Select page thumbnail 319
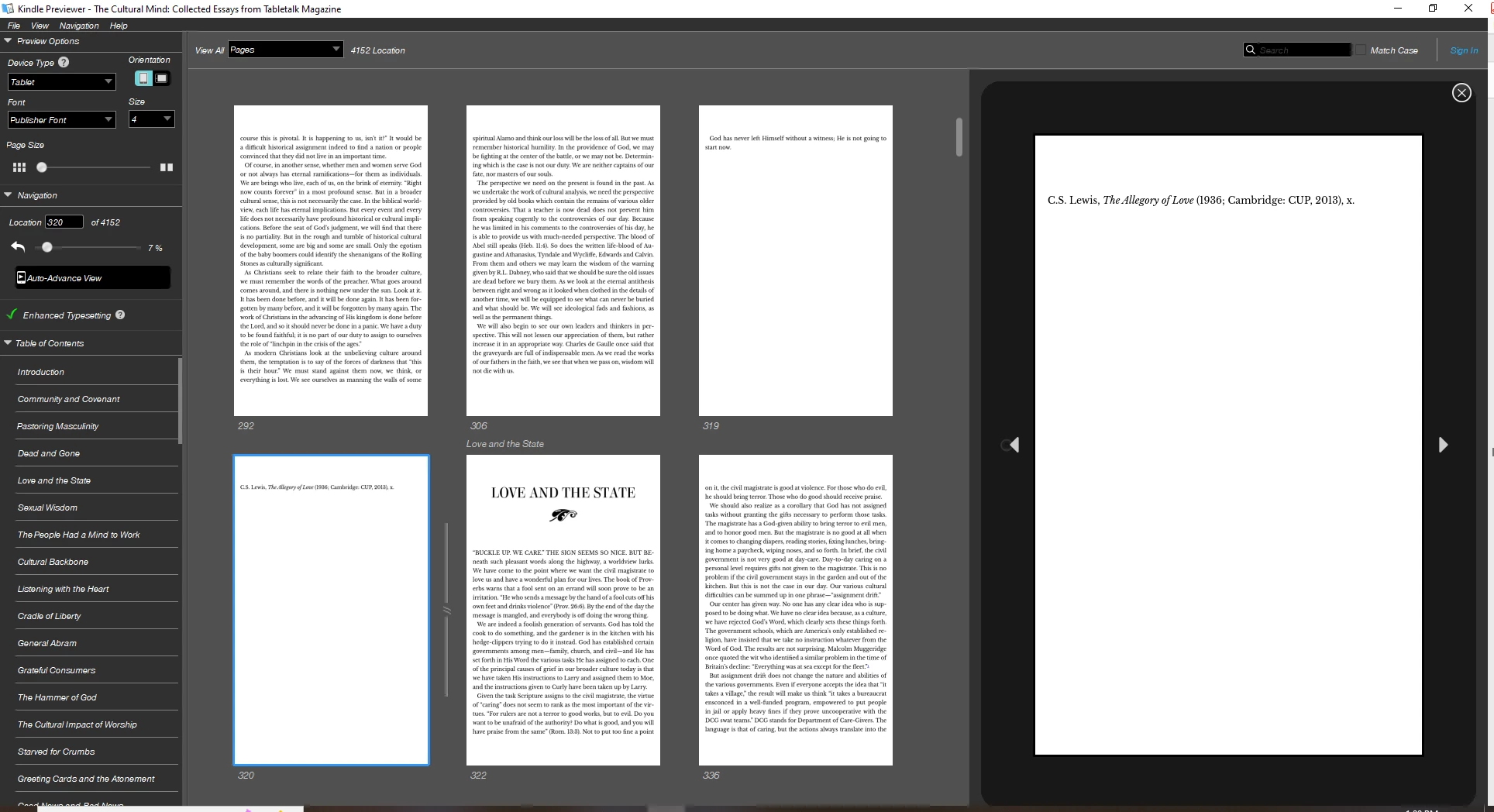 click(x=796, y=260)
